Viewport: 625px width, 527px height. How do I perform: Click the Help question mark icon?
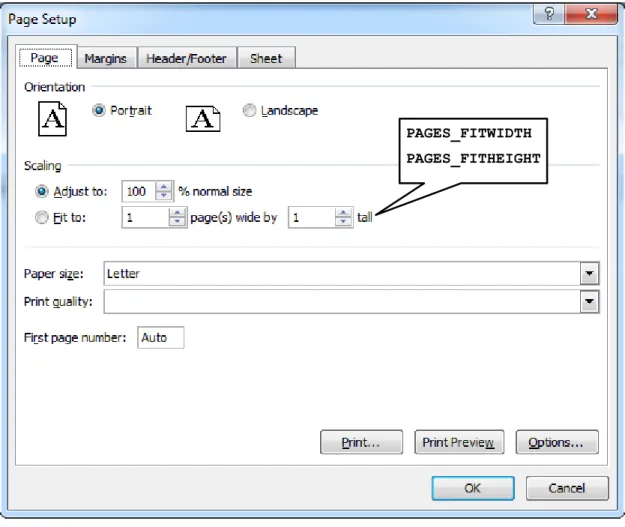tap(549, 14)
